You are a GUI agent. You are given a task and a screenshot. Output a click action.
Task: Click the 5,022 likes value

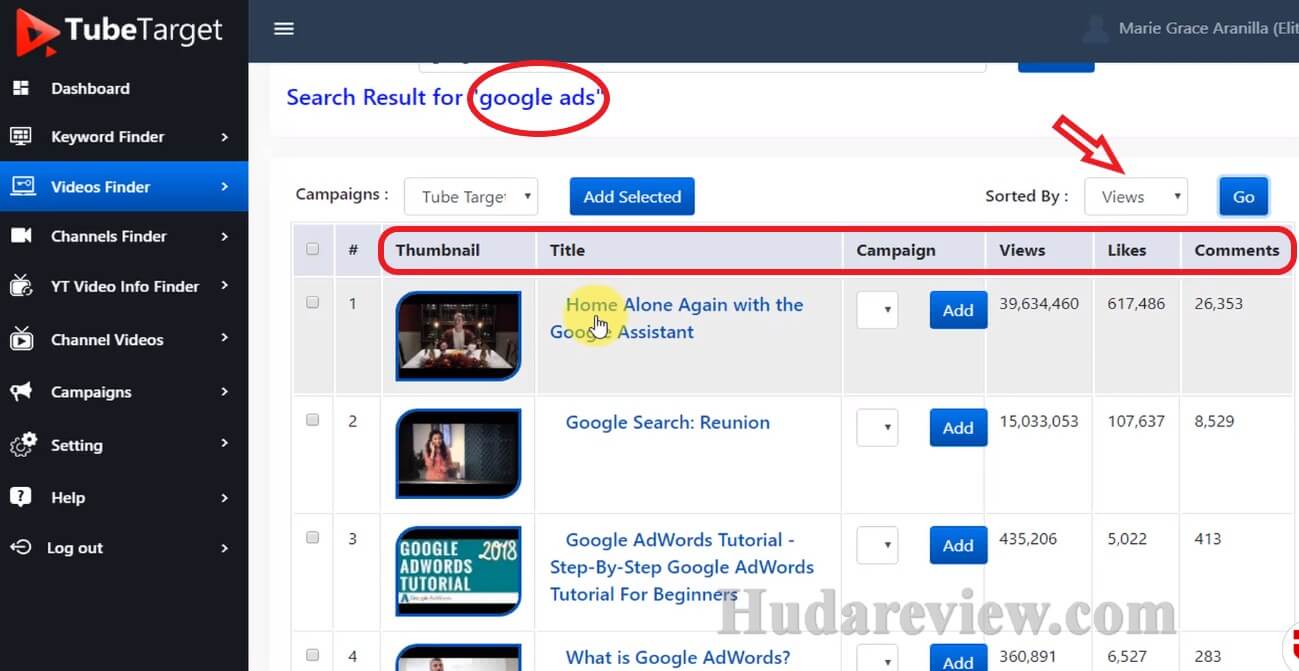(1129, 538)
